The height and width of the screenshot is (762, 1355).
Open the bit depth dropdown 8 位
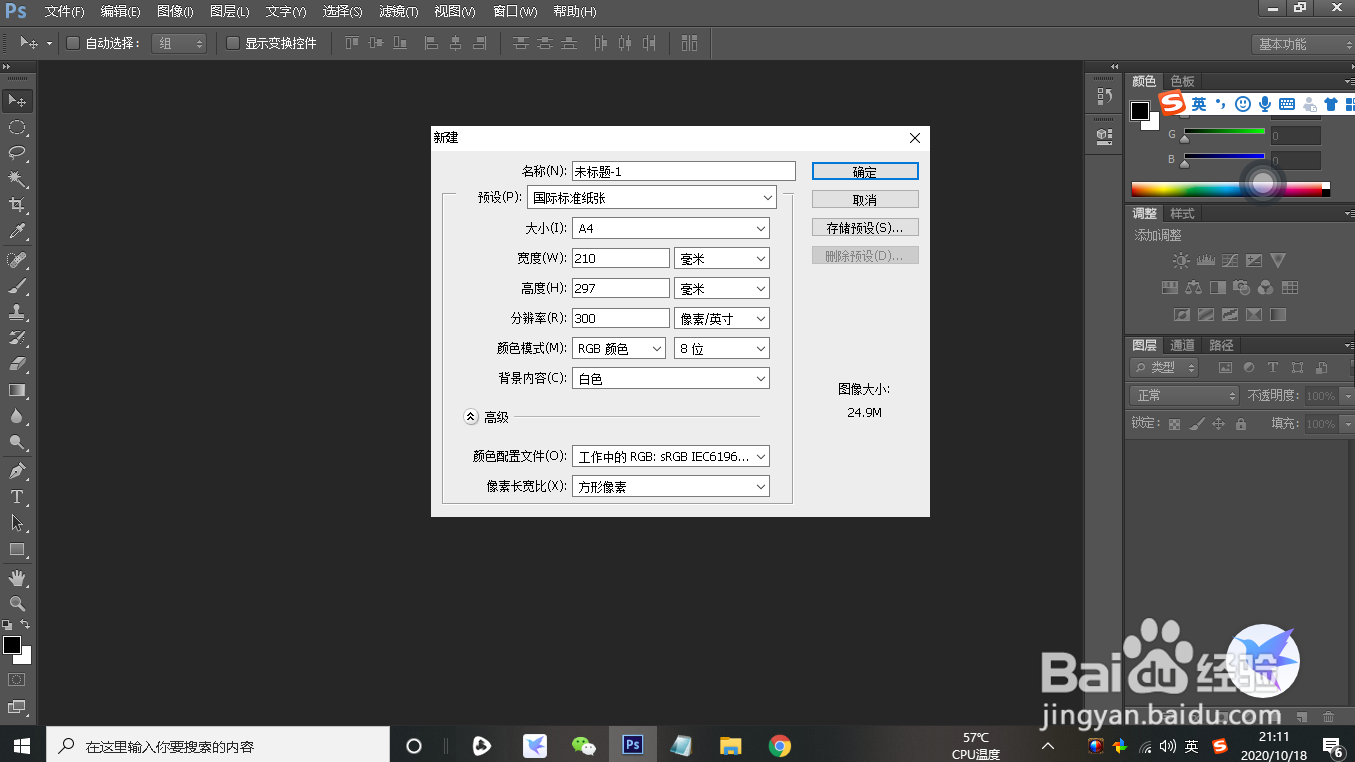[722, 348]
